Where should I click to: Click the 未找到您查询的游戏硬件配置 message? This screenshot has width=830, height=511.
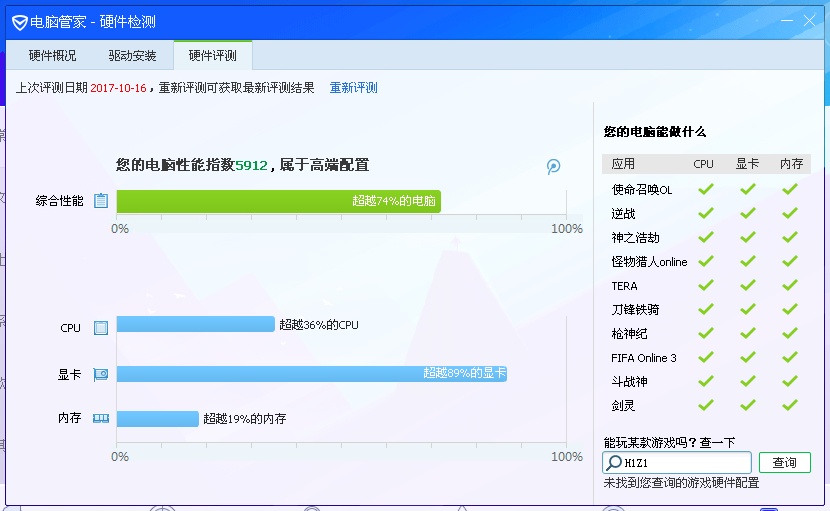tap(681, 483)
